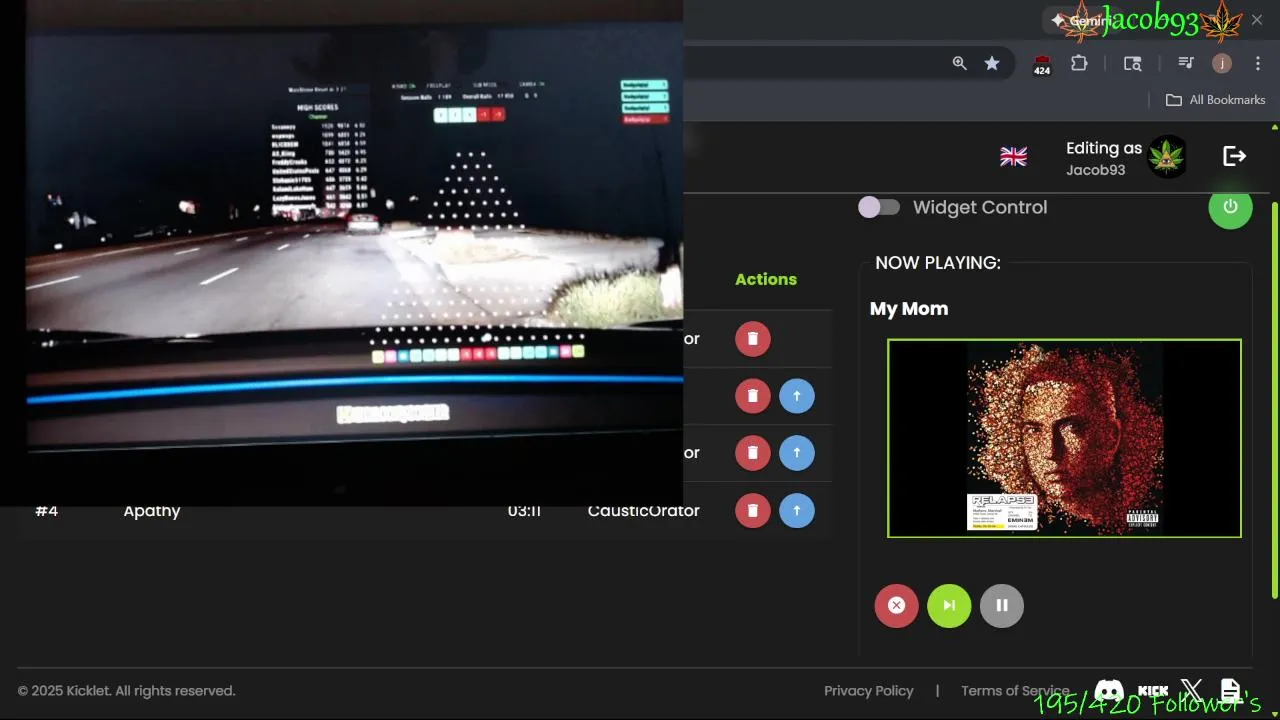The height and width of the screenshot is (720, 1280).
Task: Open the All Bookmarks folder
Action: point(1216,100)
